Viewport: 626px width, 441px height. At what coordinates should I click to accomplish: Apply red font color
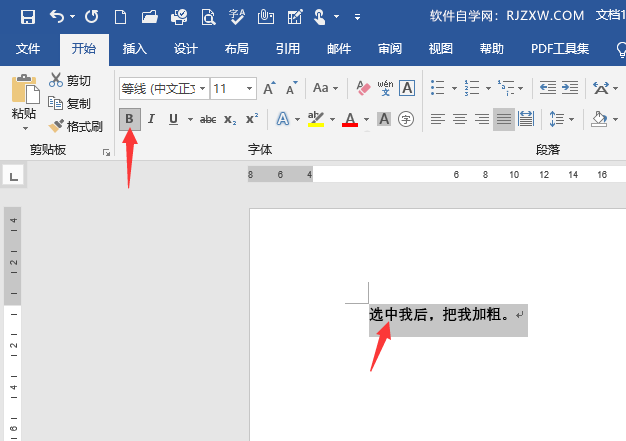point(350,119)
